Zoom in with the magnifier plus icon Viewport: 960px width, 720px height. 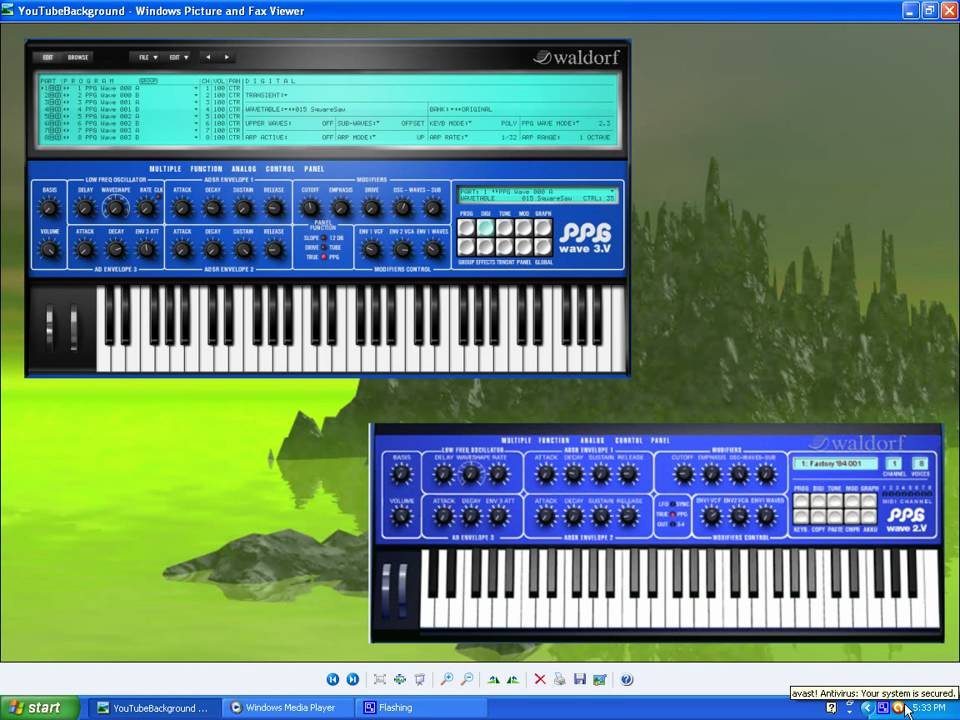click(x=447, y=679)
